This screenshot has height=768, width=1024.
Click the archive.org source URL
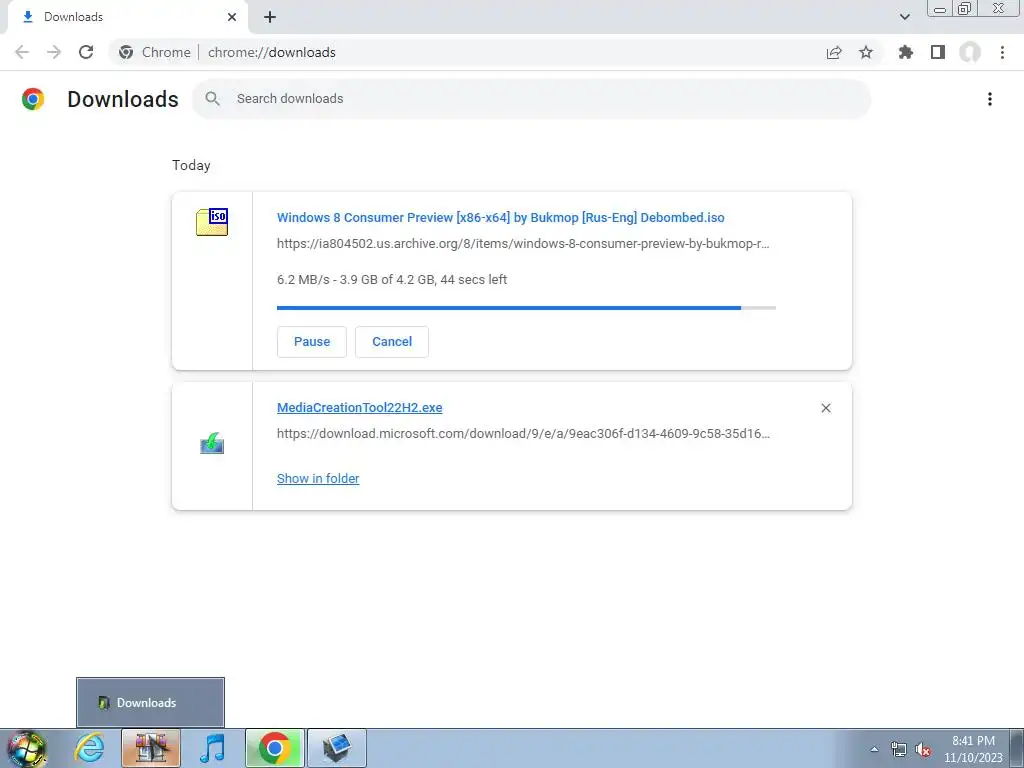point(523,244)
